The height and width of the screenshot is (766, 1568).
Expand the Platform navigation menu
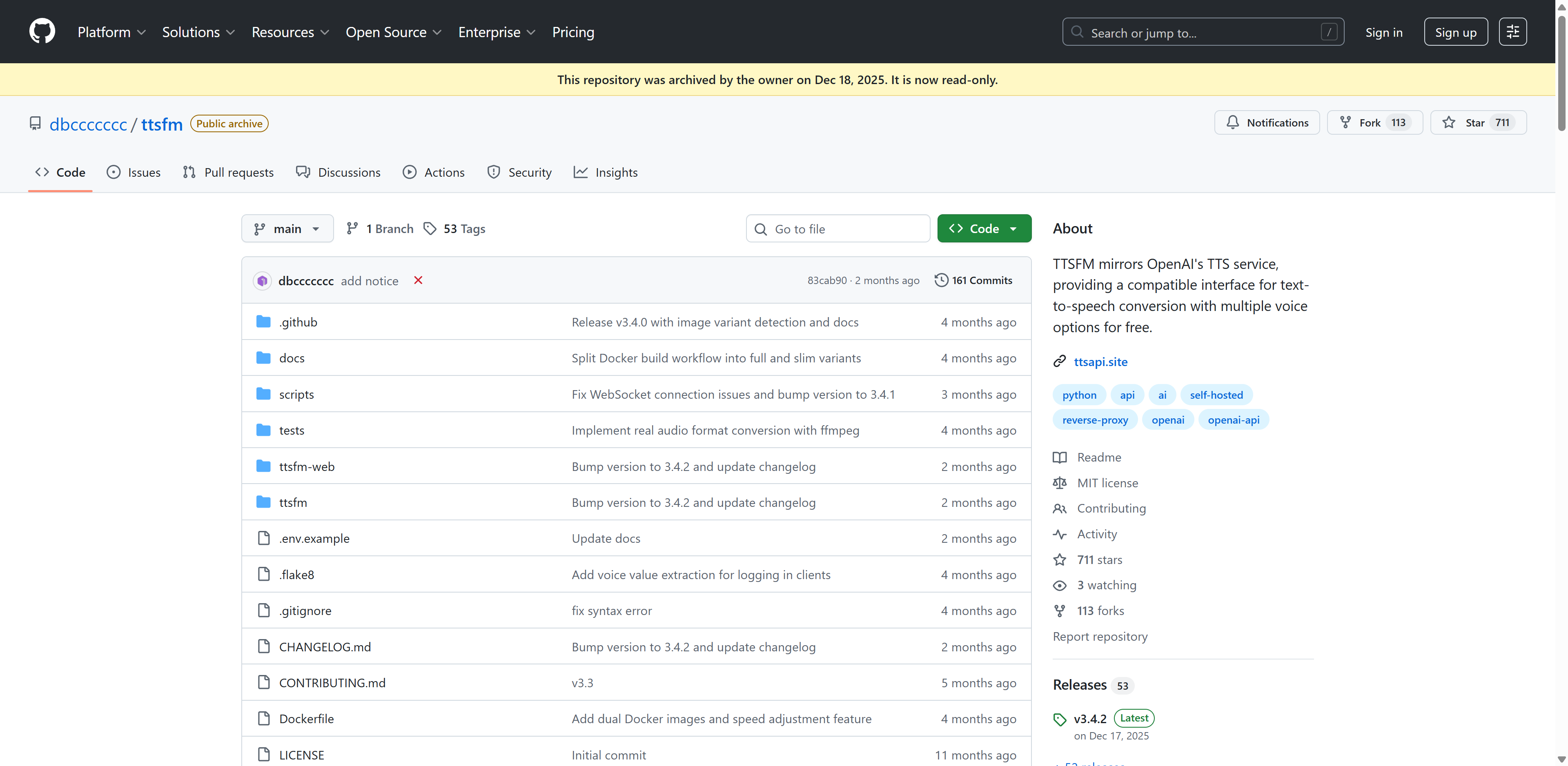(x=111, y=32)
